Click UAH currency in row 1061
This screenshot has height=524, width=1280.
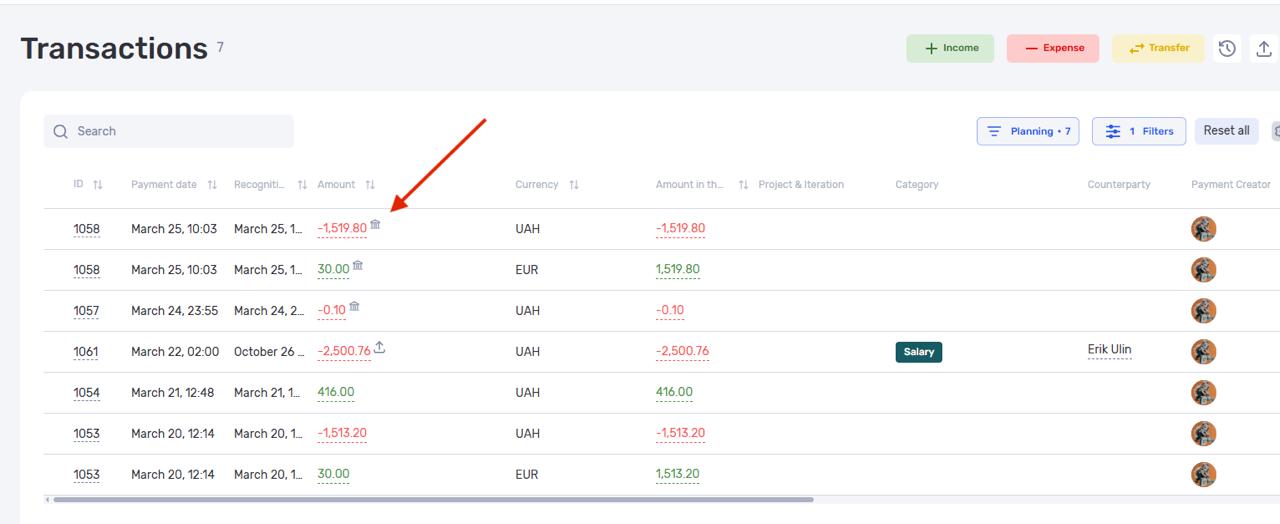pyautogui.click(x=528, y=352)
